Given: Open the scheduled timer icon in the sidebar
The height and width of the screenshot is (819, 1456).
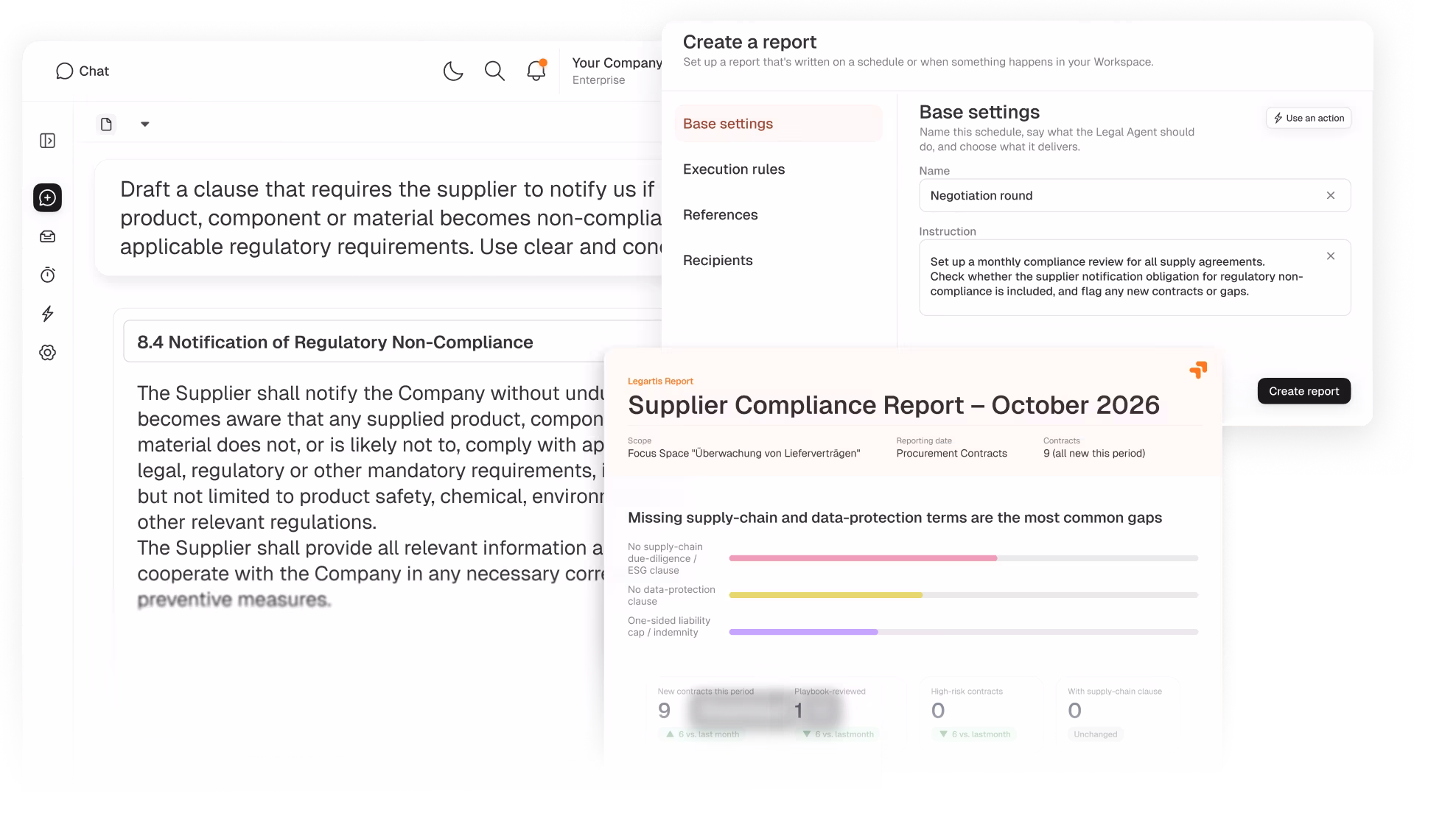Looking at the screenshot, I should pyautogui.click(x=47, y=275).
